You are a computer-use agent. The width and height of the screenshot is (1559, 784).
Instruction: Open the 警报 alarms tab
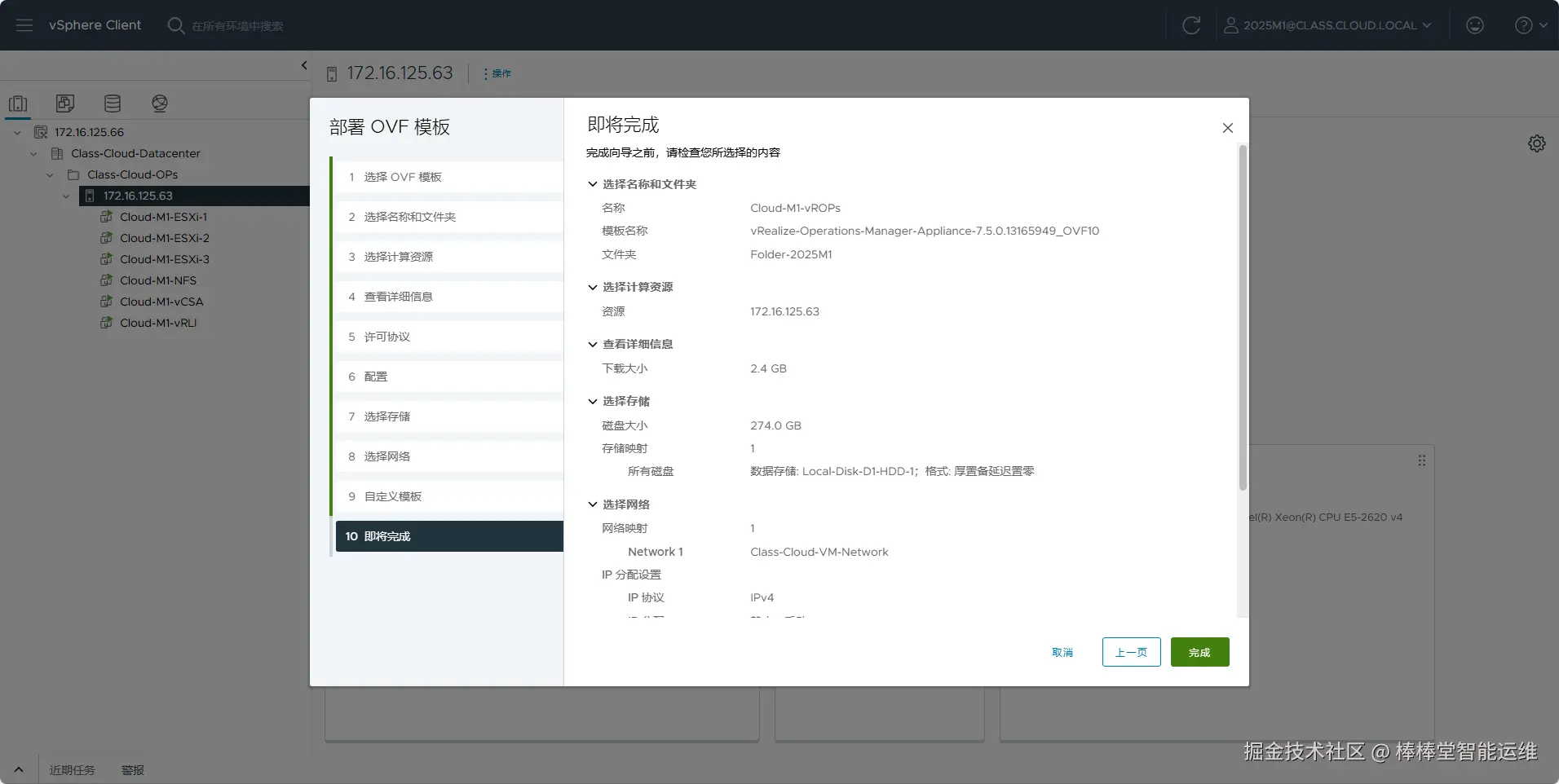(x=132, y=770)
